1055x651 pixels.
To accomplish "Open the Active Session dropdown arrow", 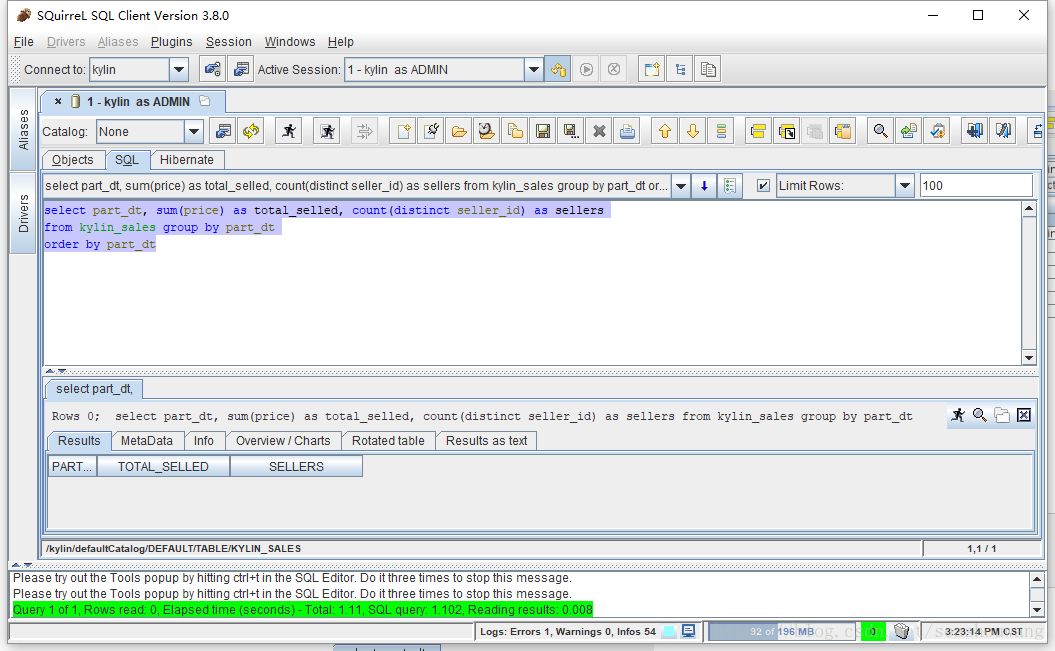I will (x=534, y=69).
